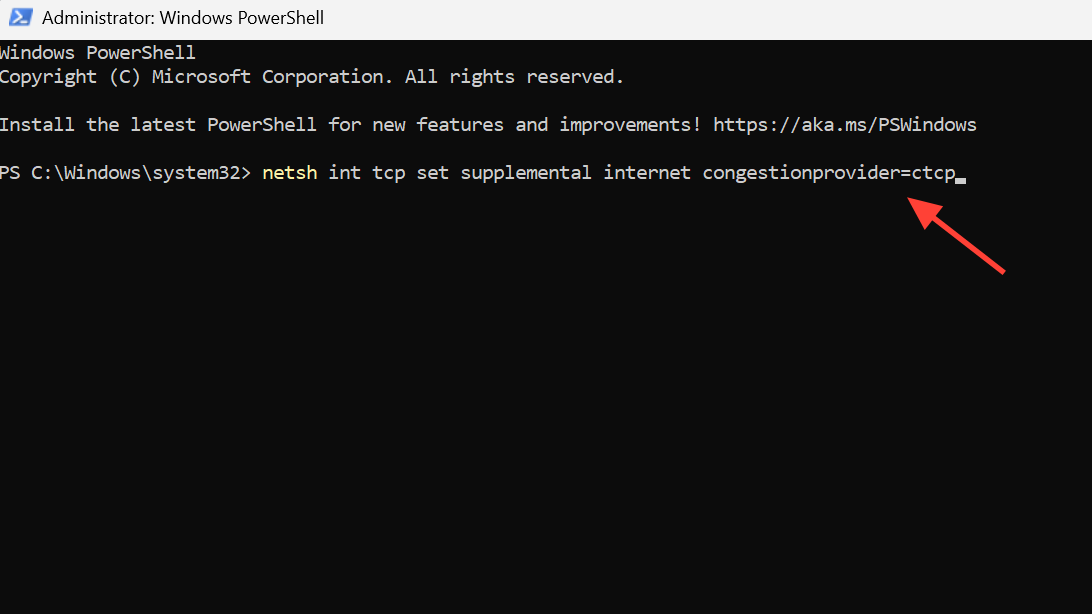Viewport: 1092px width, 614px height.
Task: Click the 'int' argument in the command
Action: click(345, 173)
